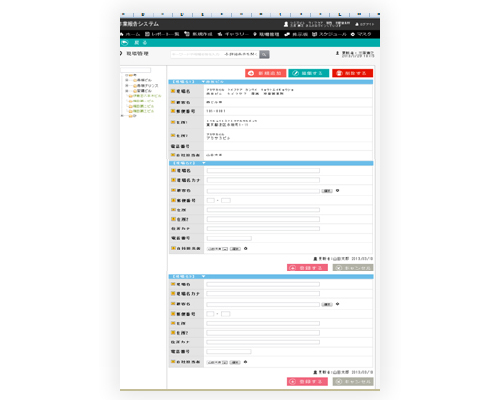Collapse the bottom form section header triangle
The height and width of the screenshot is (400, 500).
coord(203,277)
